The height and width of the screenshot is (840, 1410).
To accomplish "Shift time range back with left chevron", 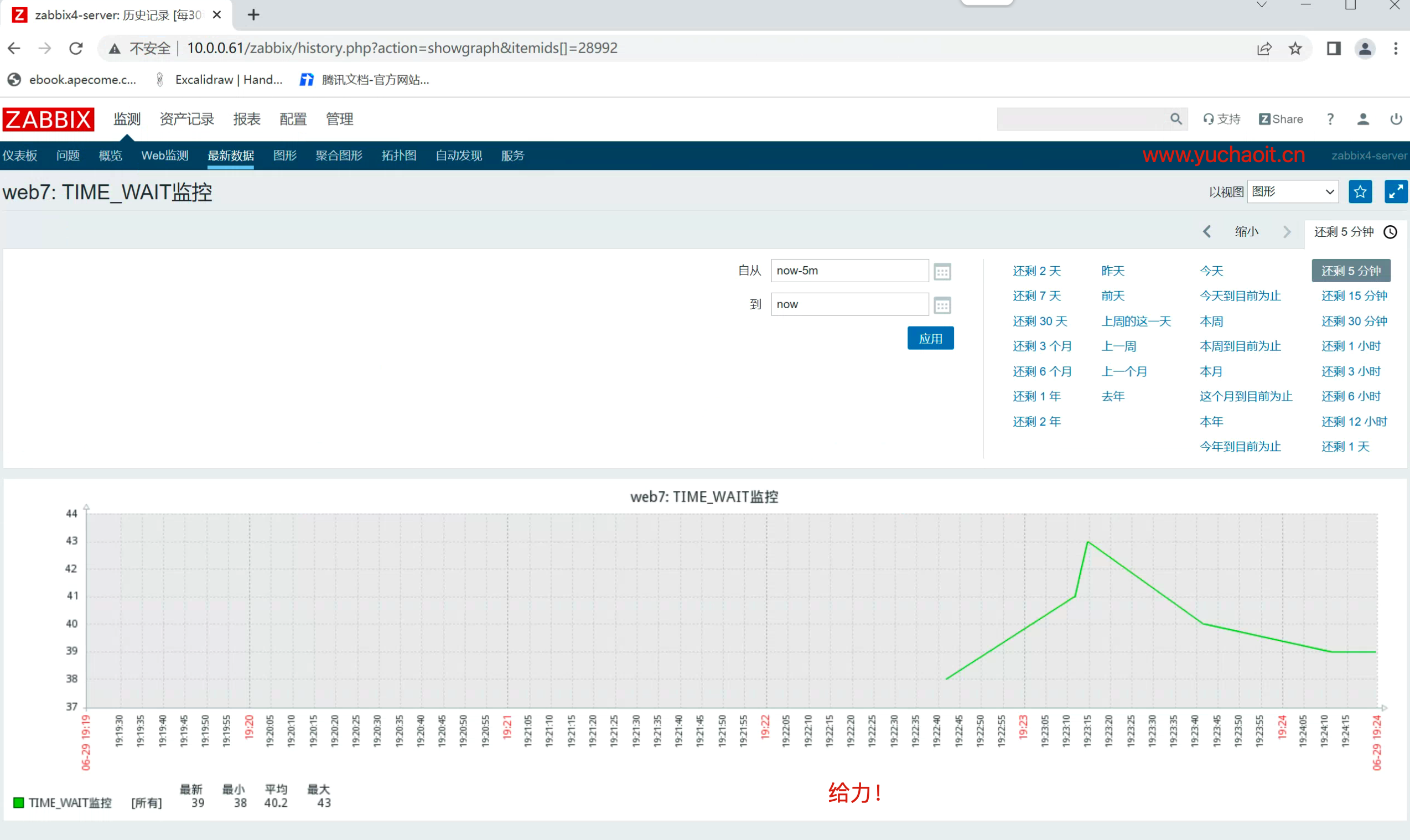I will coord(1206,231).
